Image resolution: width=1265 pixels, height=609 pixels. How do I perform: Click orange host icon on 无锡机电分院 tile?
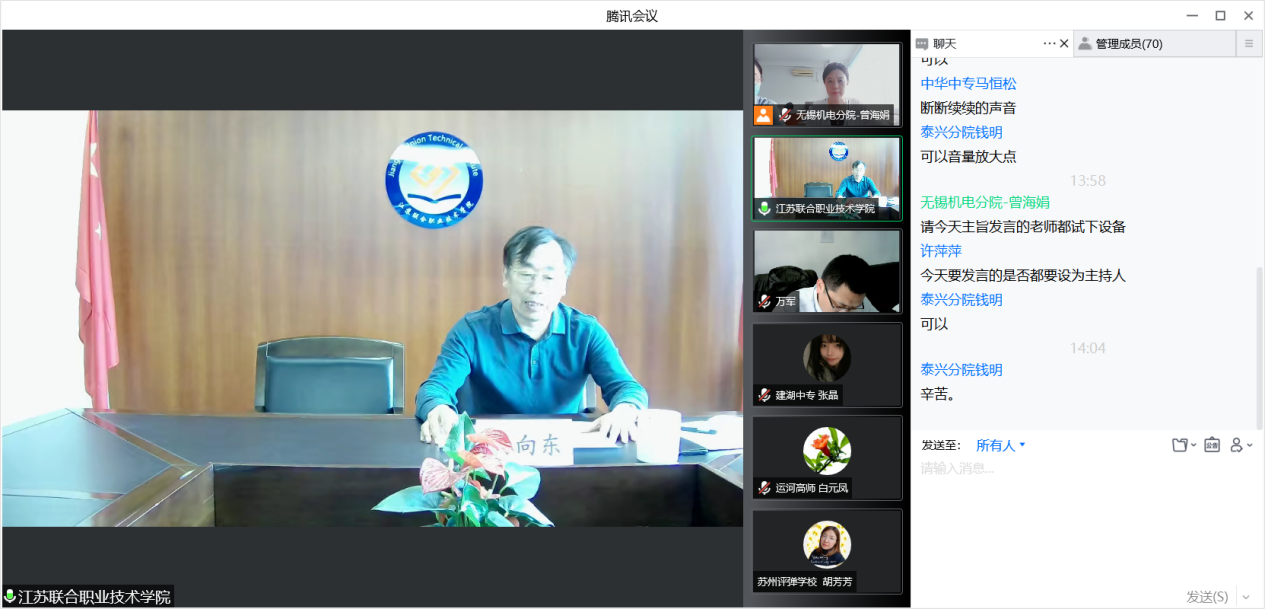764,115
